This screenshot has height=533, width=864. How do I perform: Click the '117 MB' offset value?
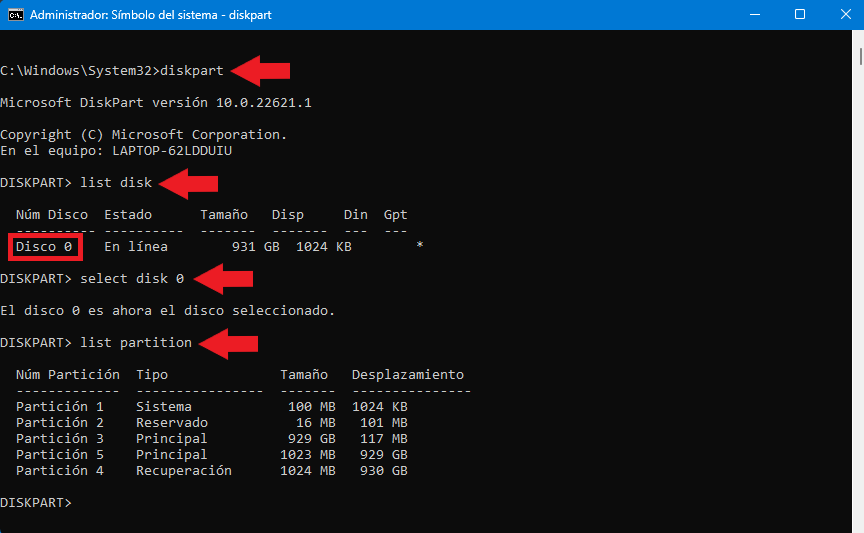point(384,438)
